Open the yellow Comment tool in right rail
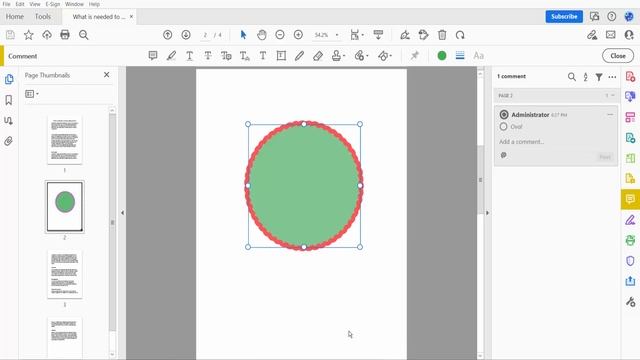Image resolution: width=640 pixels, height=360 pixels. click(x=630, y=199)
